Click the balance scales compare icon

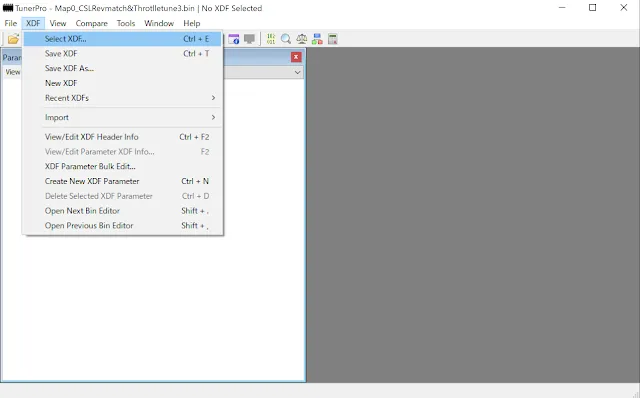[302, 39]
